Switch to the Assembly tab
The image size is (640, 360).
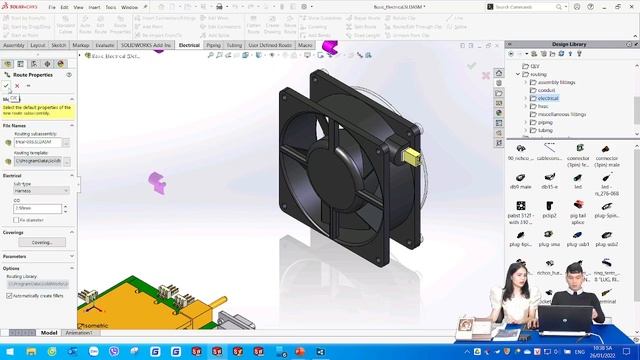tap(14, 45)
